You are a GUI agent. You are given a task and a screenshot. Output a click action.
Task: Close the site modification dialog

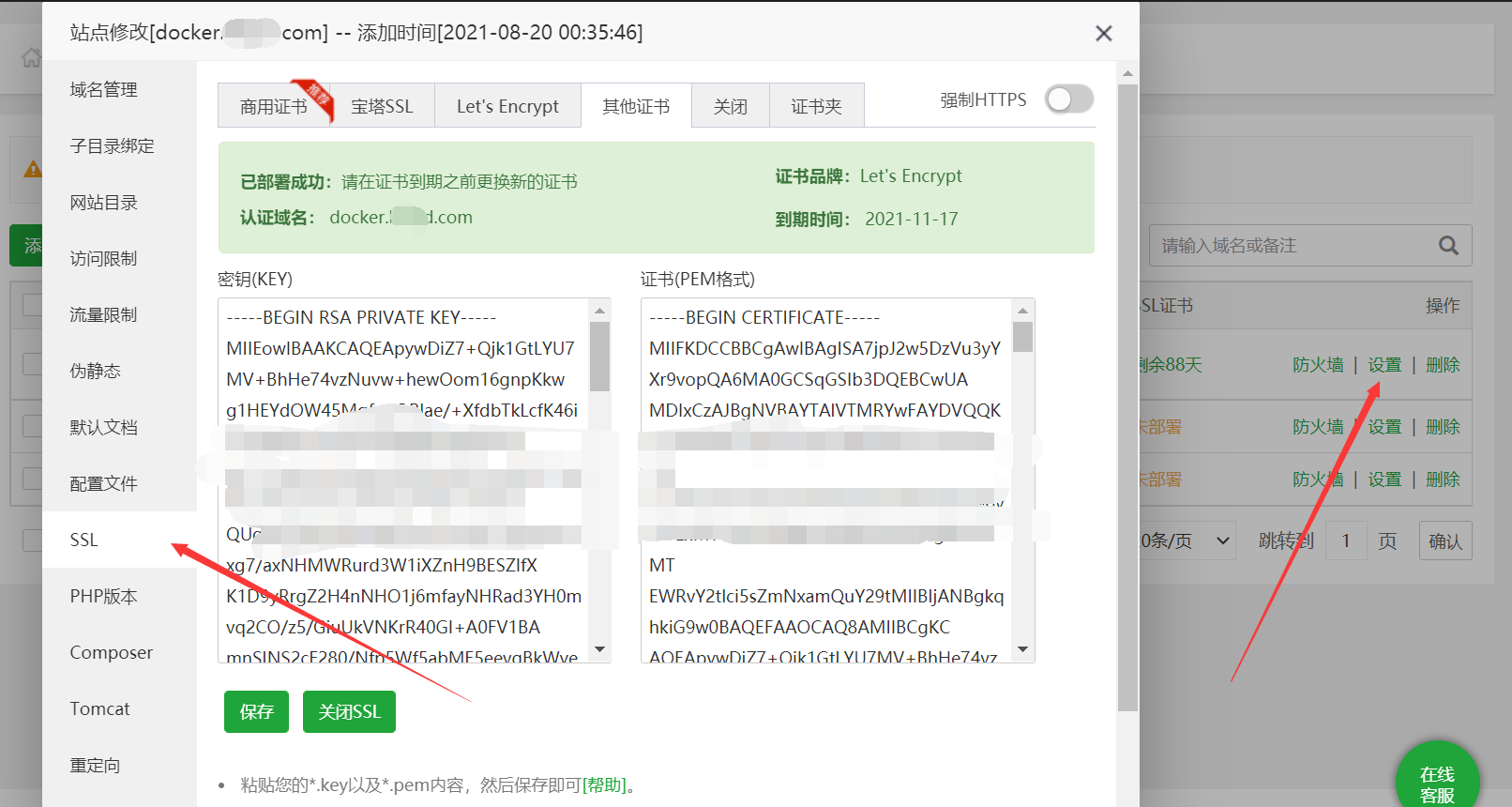point(1104,34)
